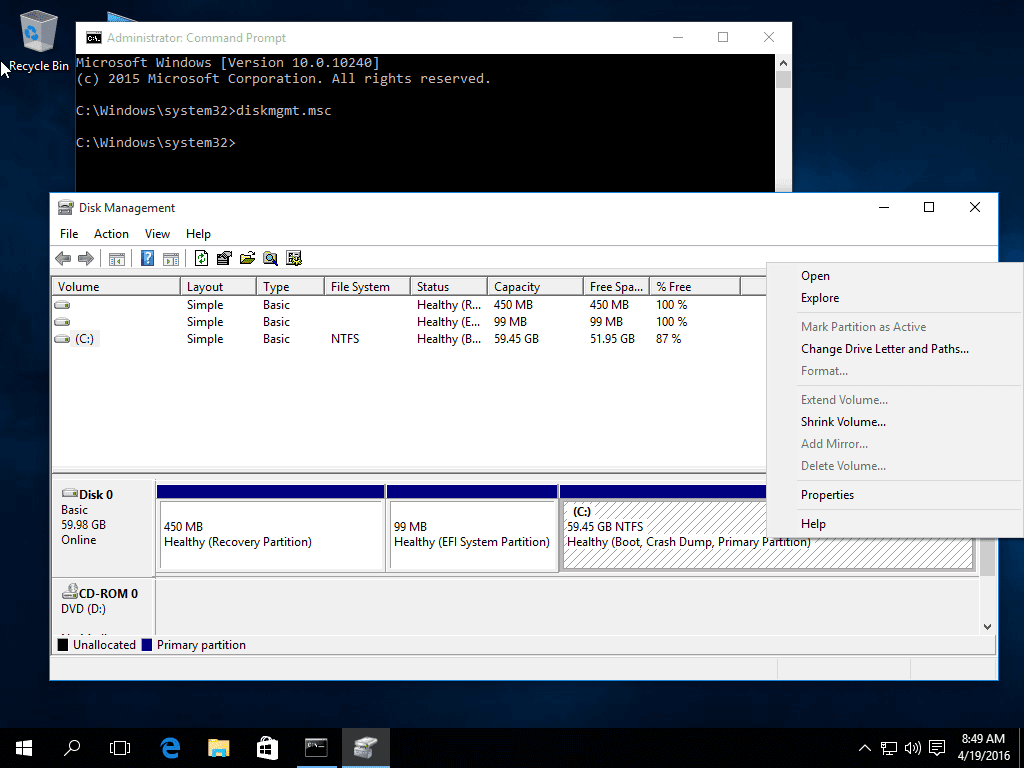1024x768 pixels.
Task: Open the Windows Start button
Action: tap(24, 748)
